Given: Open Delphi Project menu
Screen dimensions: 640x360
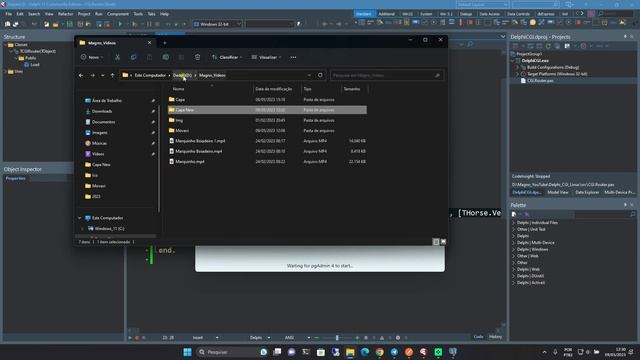Looking at the screenshot, I should coord(84,14).
